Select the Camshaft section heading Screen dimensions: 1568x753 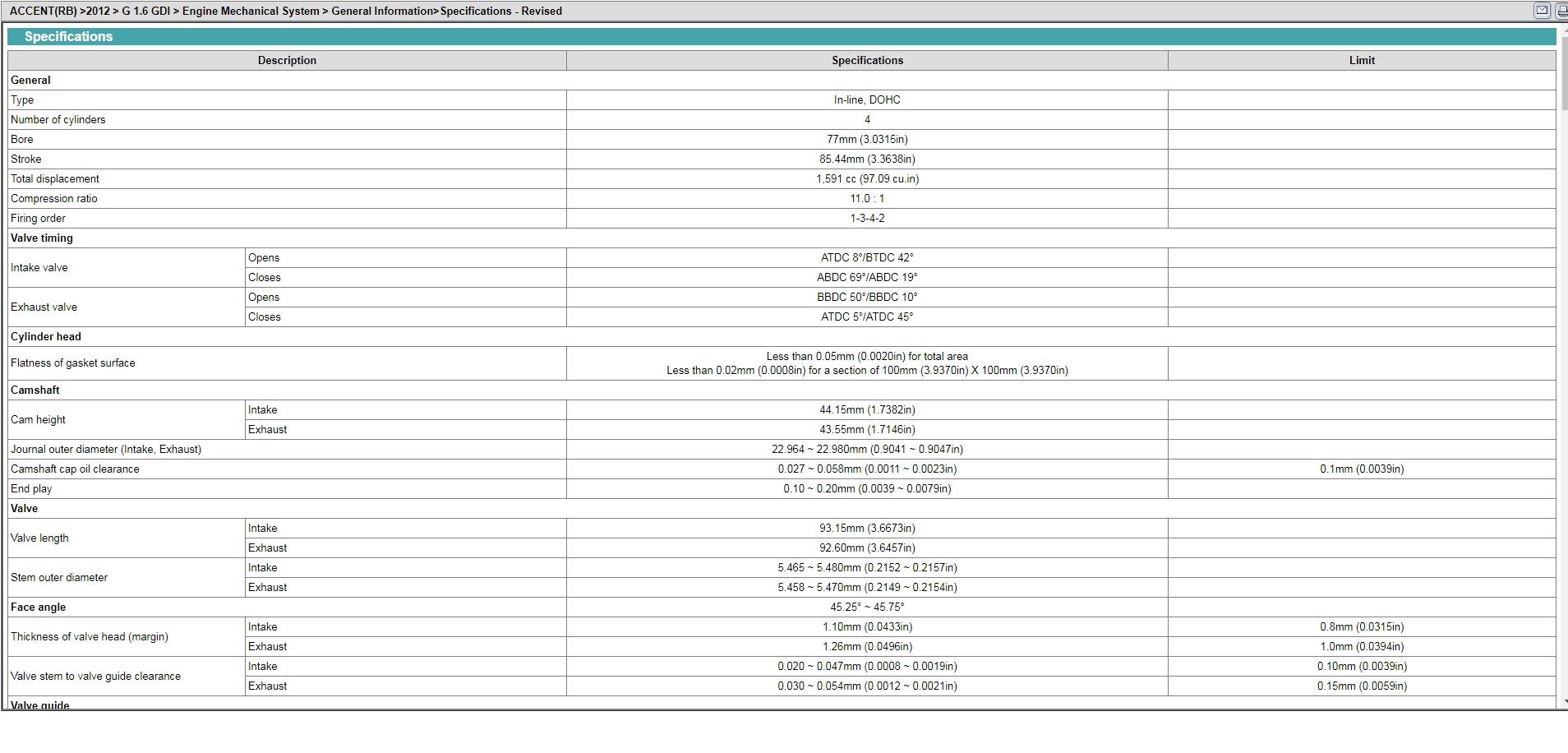click(35, 390)
